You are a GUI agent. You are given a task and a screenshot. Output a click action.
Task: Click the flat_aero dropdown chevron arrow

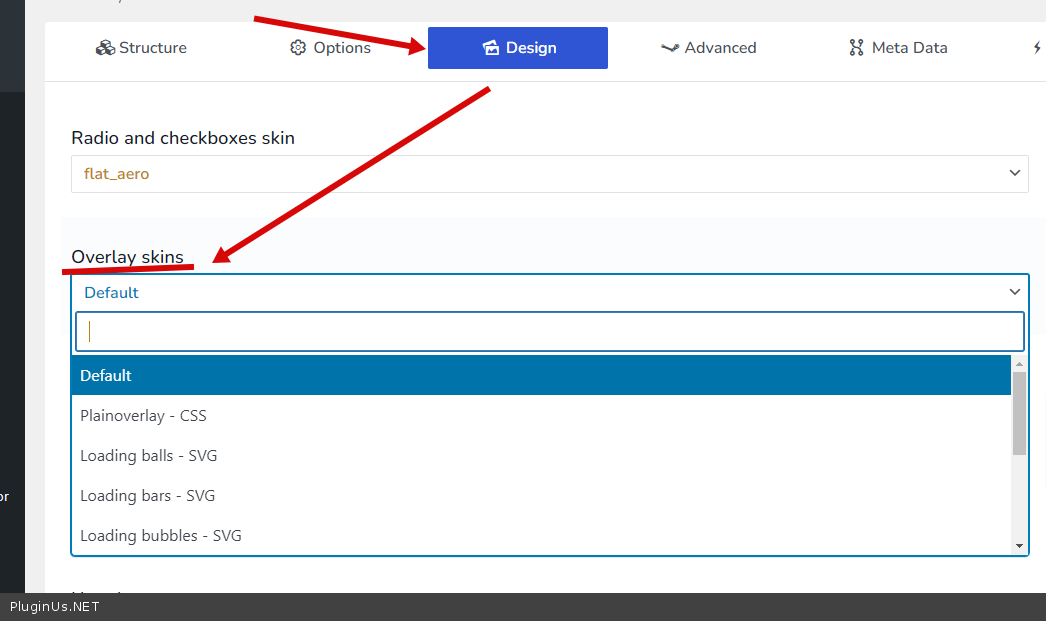(x=1015, y=174)
